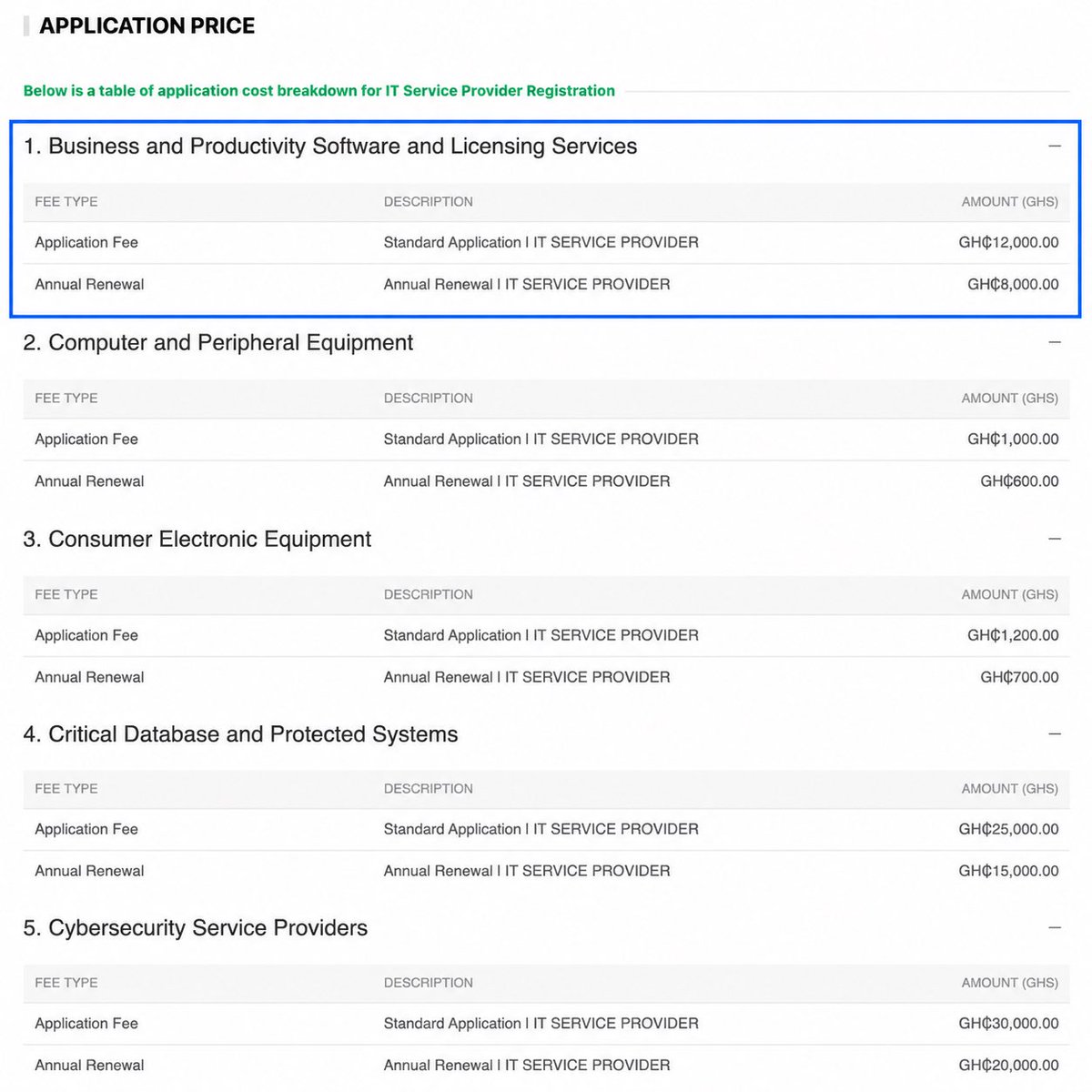This screenshot has width=1092, height=1092.
Task: Click AMOUNT (GHS) header in Consumer Electronic table
Action: coord(1010,595)
